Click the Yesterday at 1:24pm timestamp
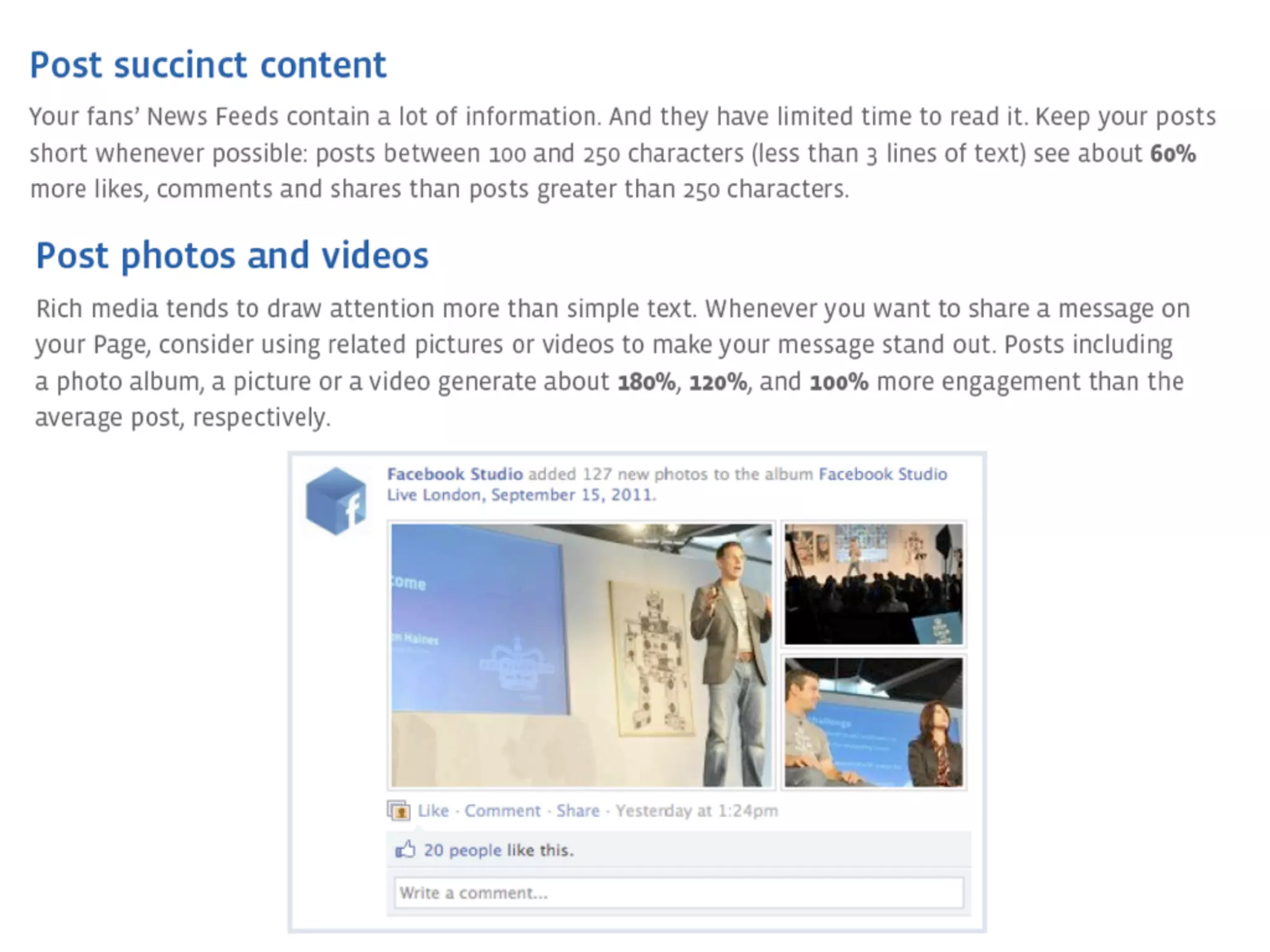Screen dimensions: 1270x952 696,811
